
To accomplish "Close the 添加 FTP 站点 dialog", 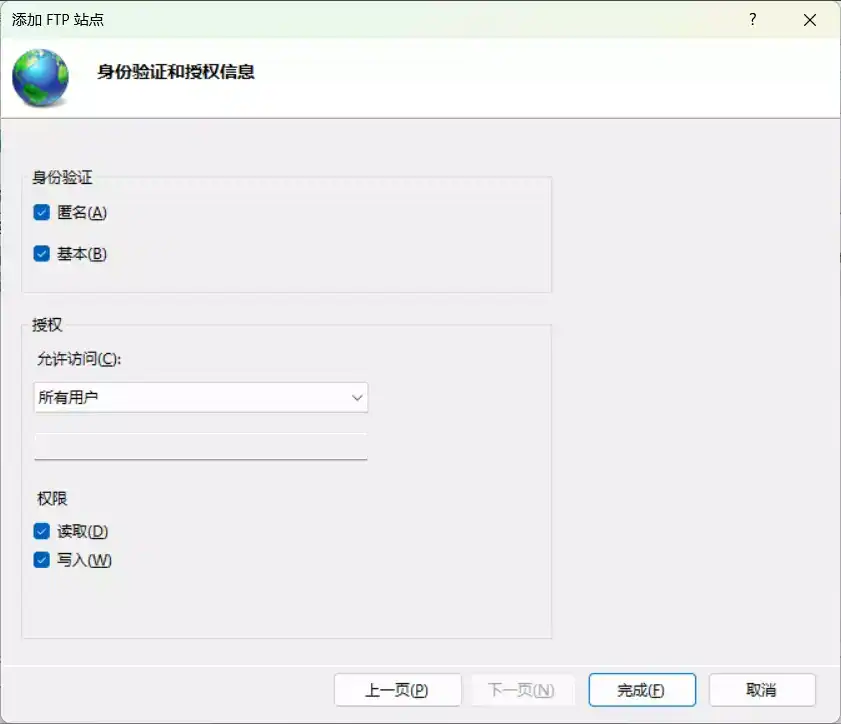I will coord(810,20).
